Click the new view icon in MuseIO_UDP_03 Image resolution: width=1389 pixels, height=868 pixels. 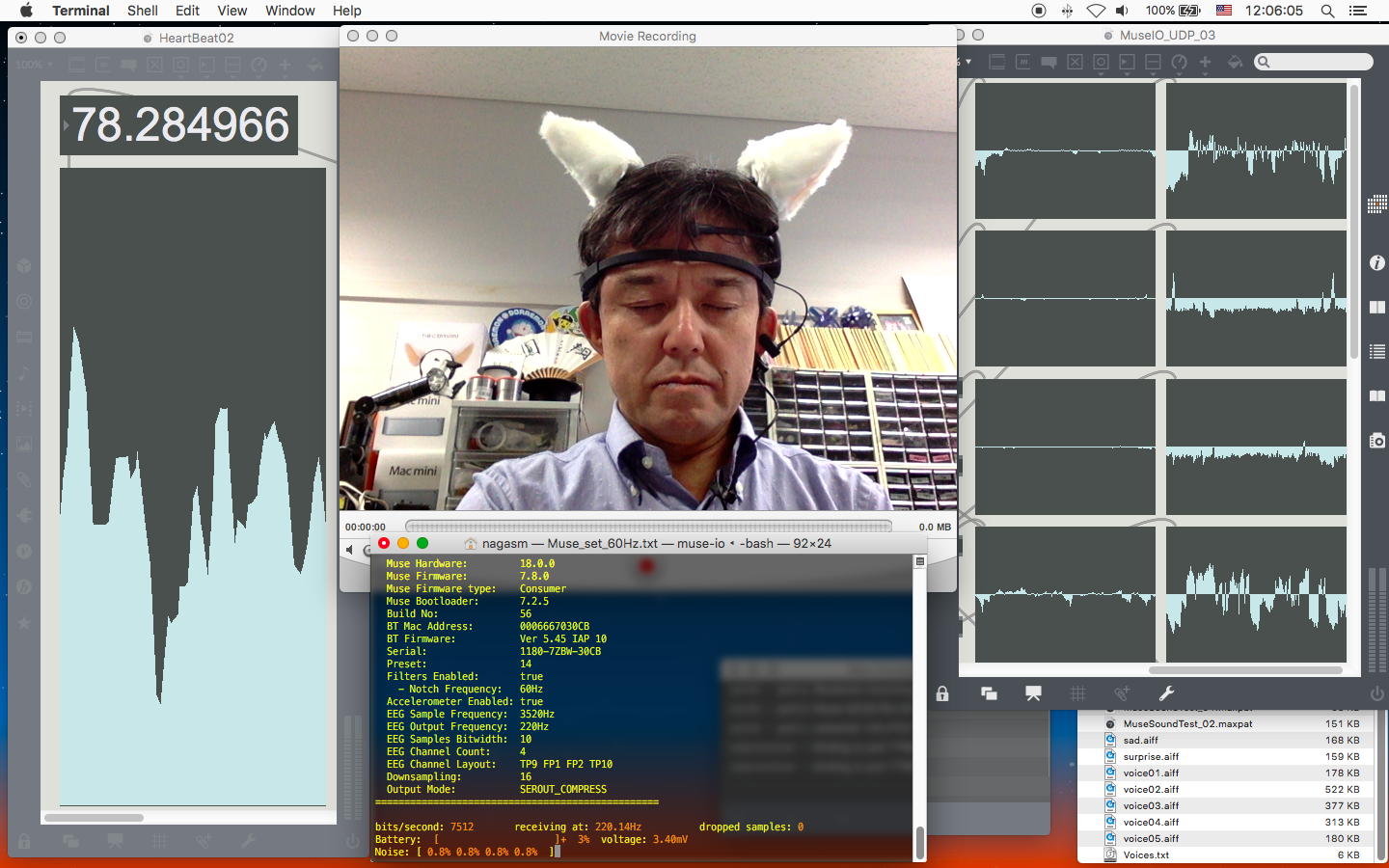click(989, 693)
